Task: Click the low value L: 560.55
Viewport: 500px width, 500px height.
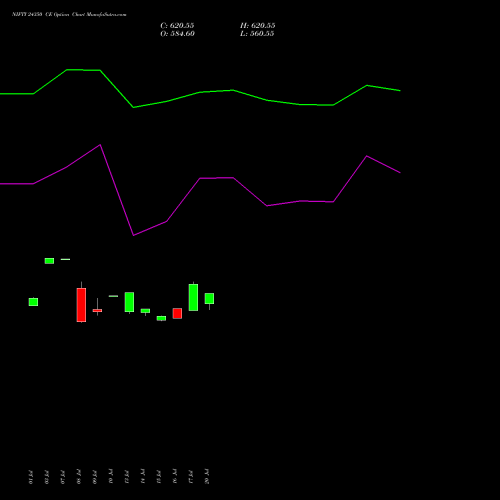Action: tap(257, 34)
